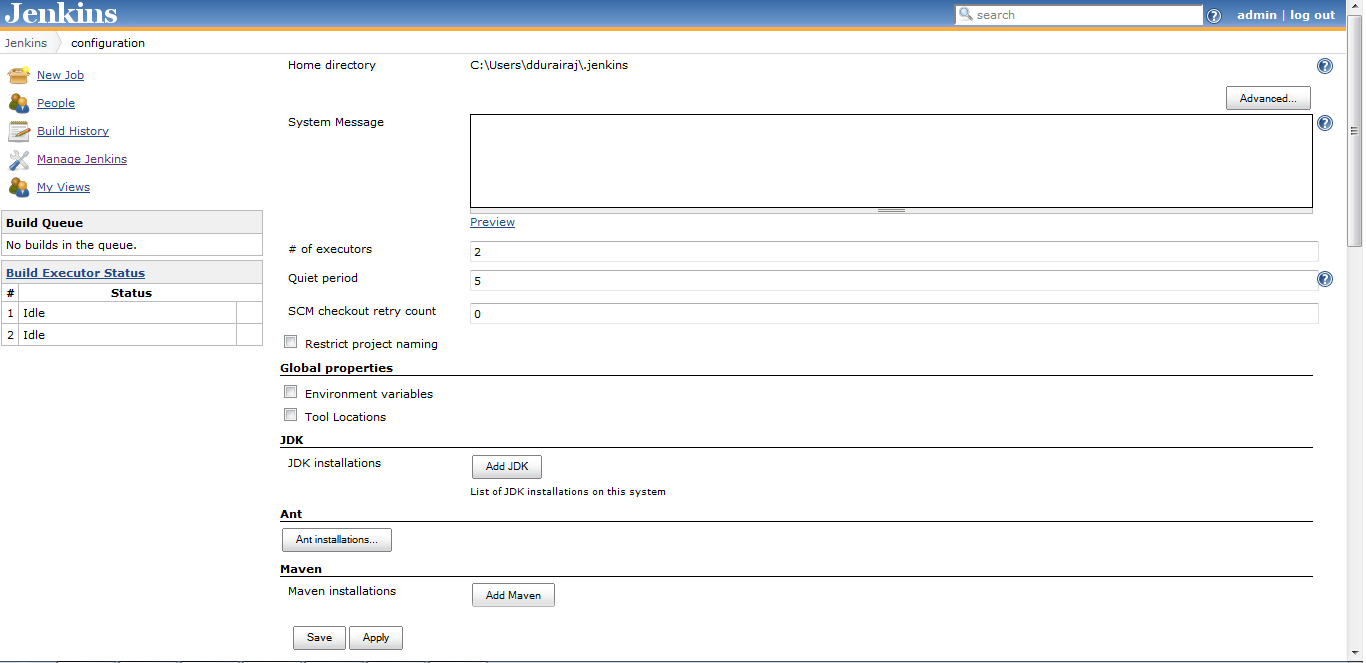Click the New Job icon in the sidebar
1366x663 pixels.
19,75
